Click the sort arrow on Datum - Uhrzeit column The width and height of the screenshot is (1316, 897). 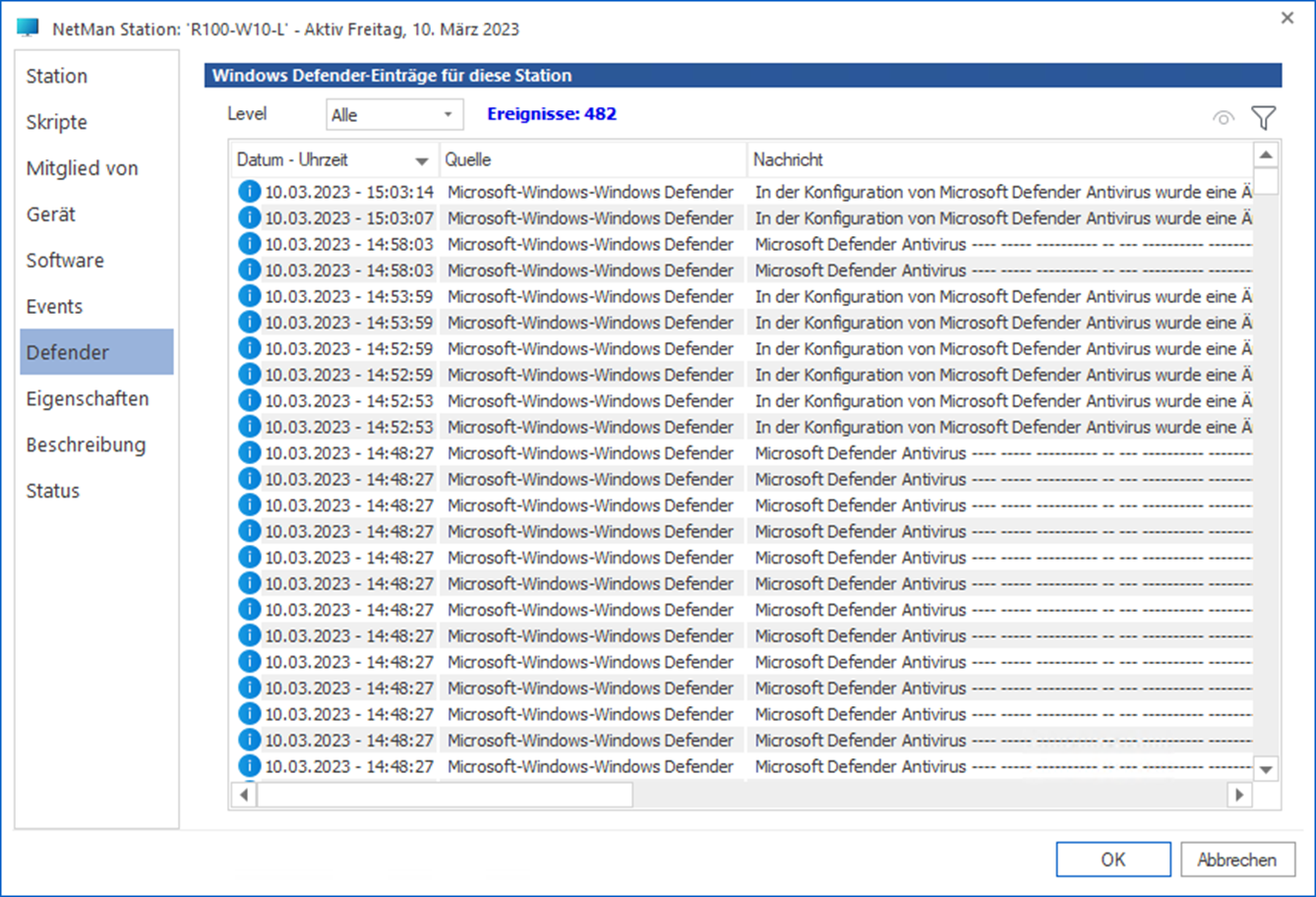coord(421,159)
